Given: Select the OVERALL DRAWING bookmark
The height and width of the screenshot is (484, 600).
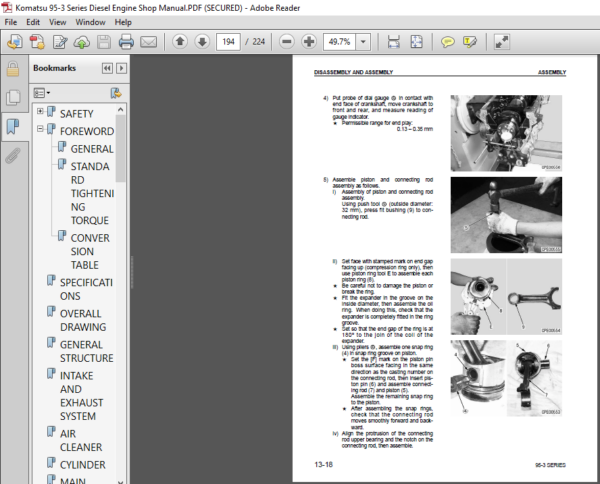Looking at the screenshot, I should [83, 320].
